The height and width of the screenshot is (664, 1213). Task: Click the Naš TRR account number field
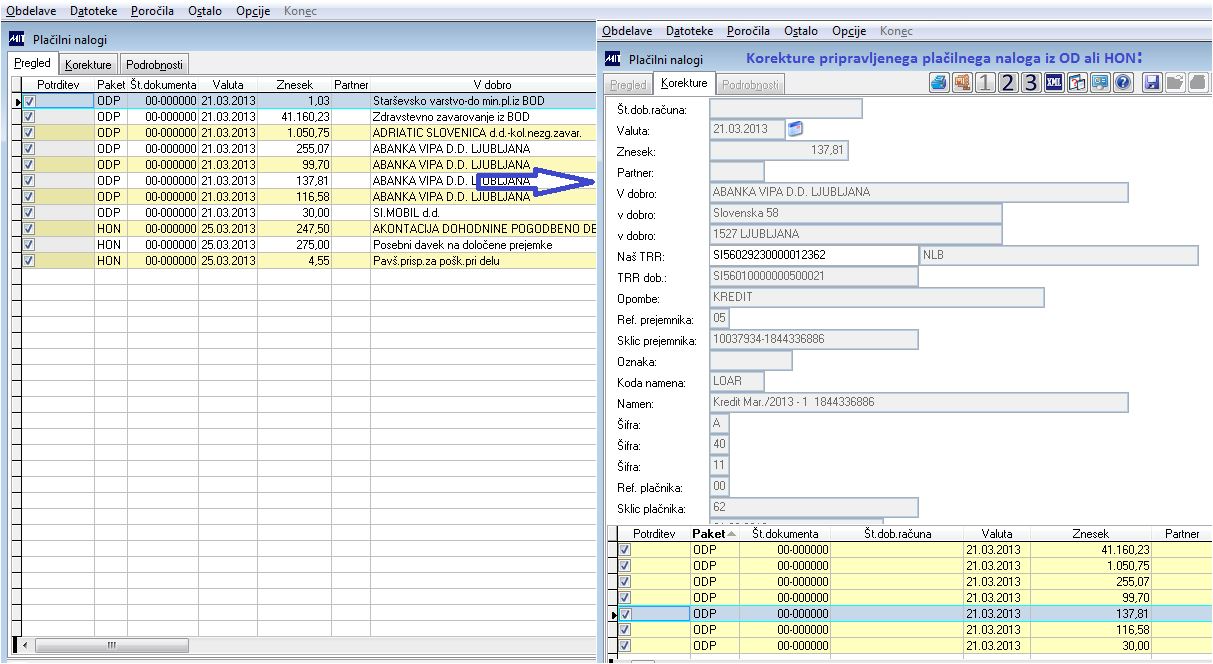[x=813, y=255]
